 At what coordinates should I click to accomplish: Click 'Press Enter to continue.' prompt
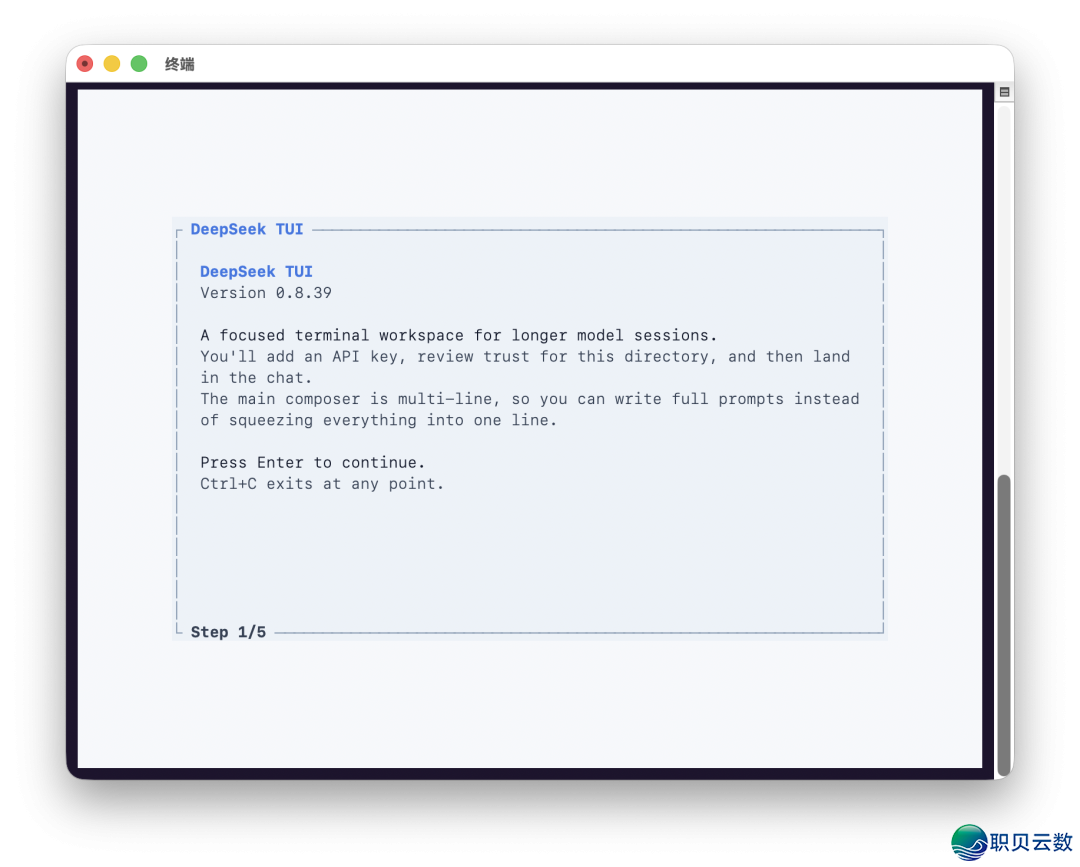(313, 463)
